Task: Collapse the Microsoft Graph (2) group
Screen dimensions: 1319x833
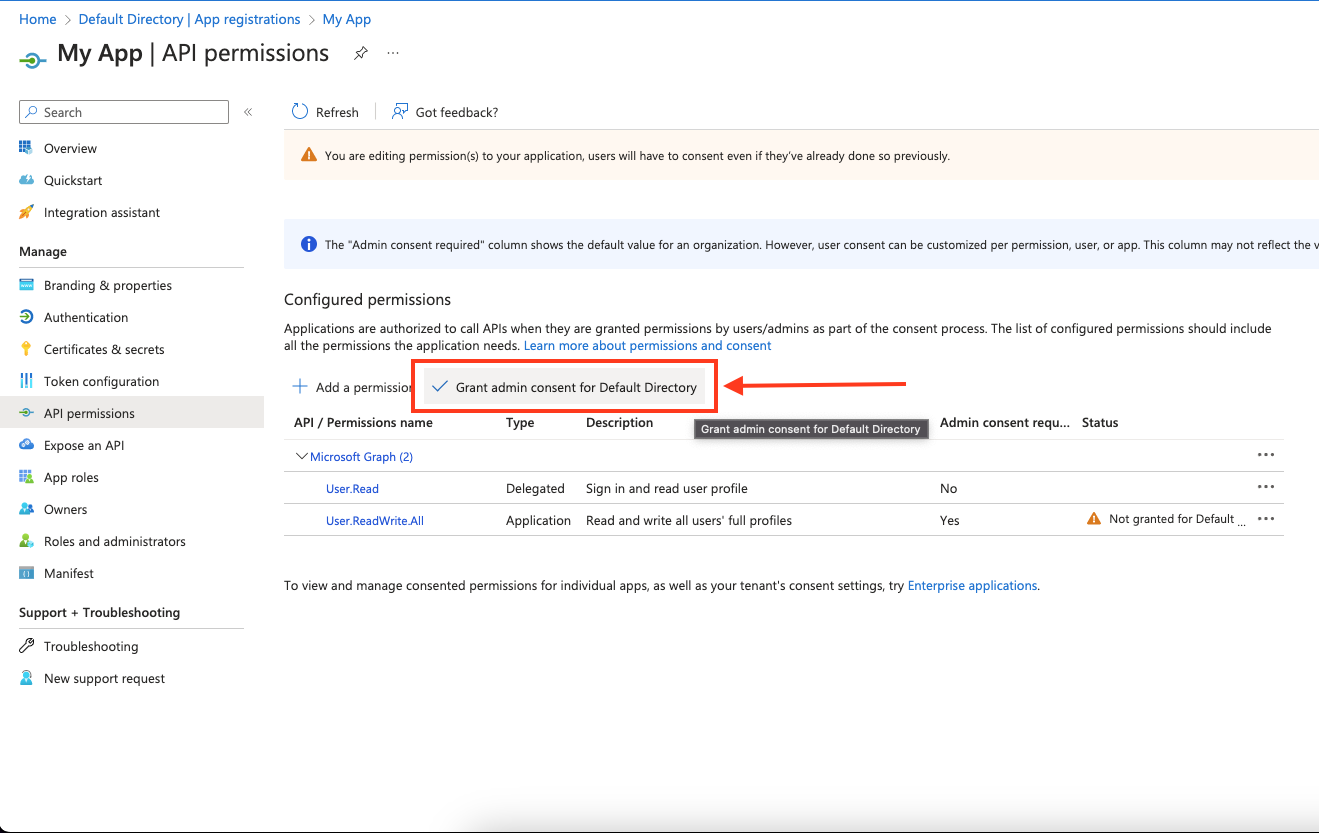Action: pos(302,456)
